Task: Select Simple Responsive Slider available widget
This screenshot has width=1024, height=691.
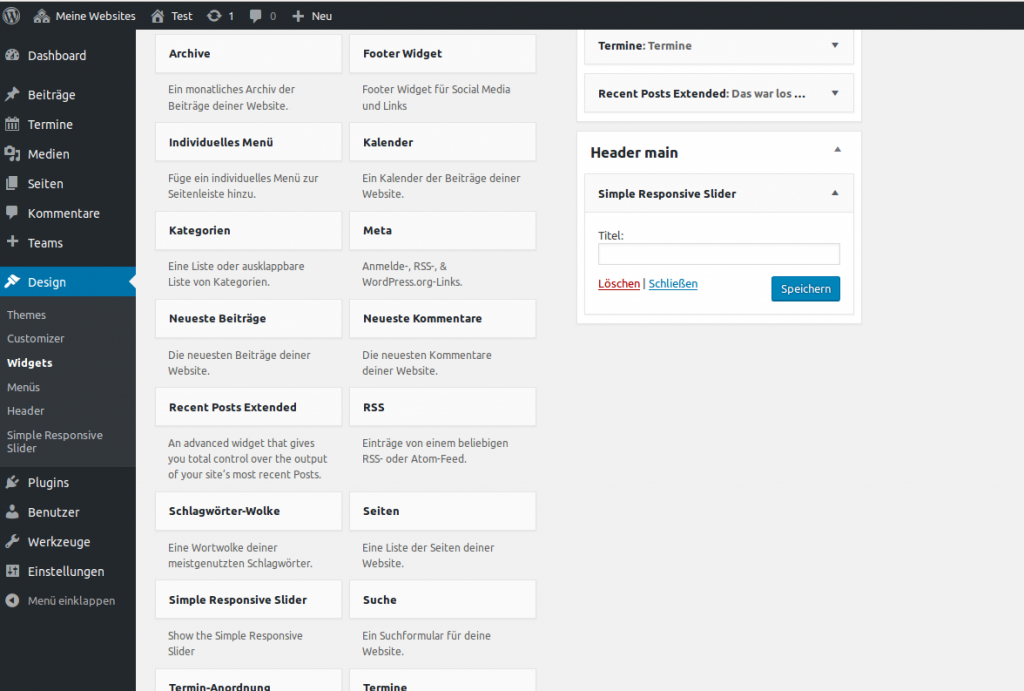Action: [x=248, y=600]
